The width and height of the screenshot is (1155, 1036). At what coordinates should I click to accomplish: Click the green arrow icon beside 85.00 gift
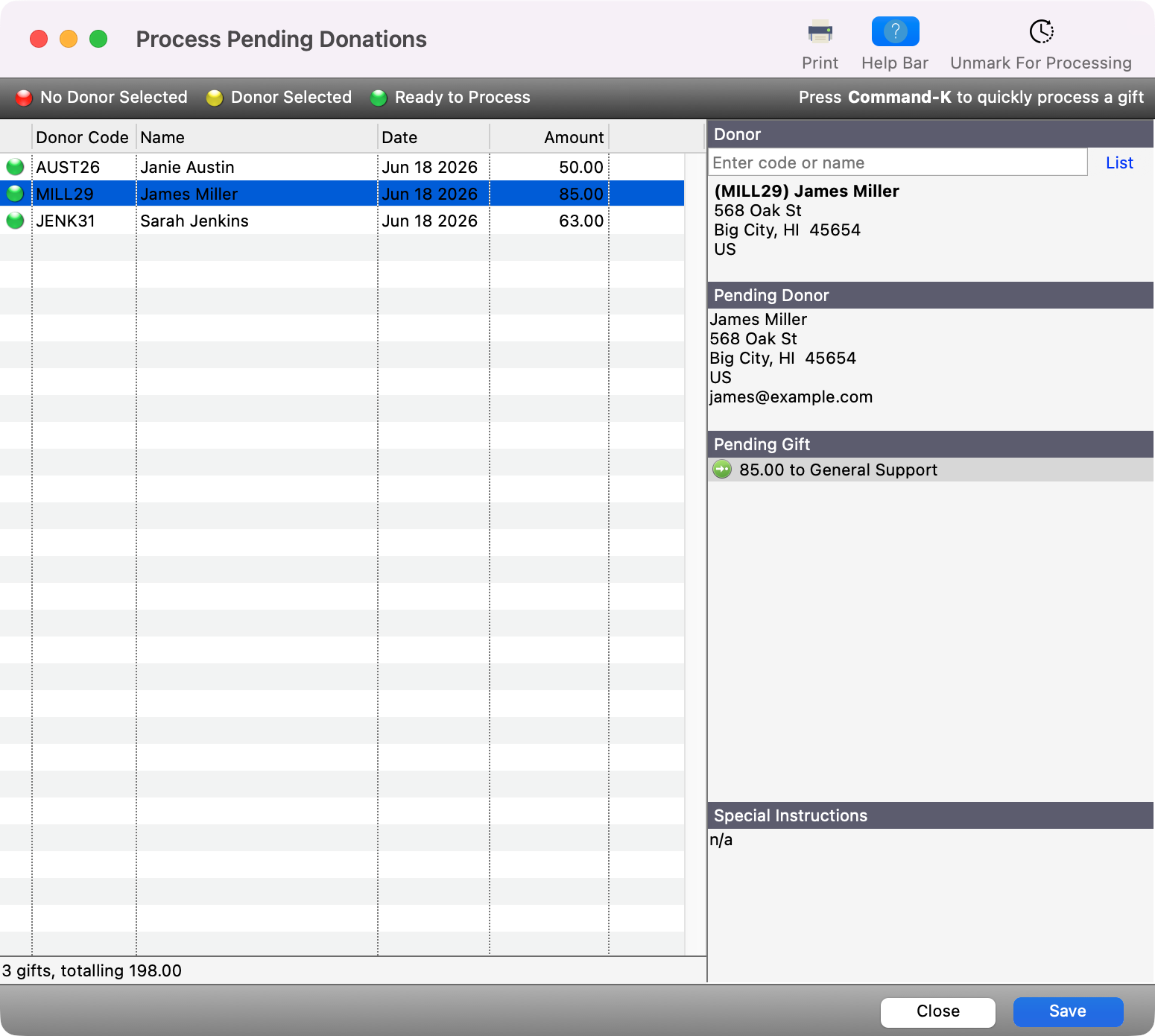coord(722,469)
